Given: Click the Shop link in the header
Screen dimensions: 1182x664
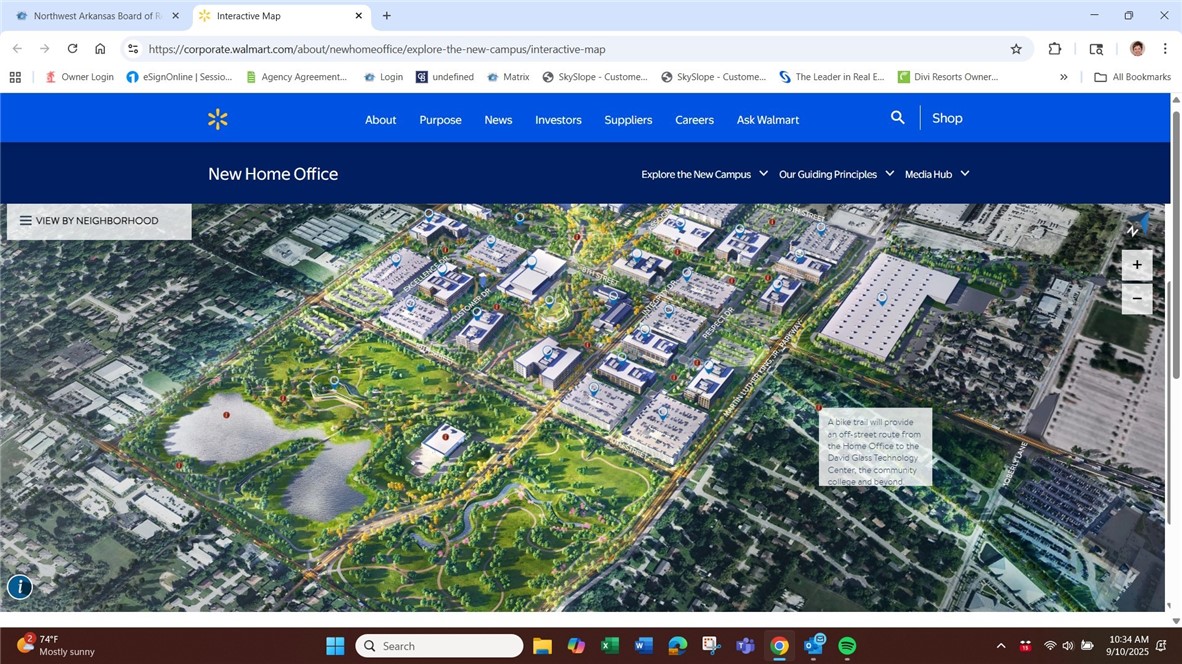Looking at the screenshot, I should point(947,118).
